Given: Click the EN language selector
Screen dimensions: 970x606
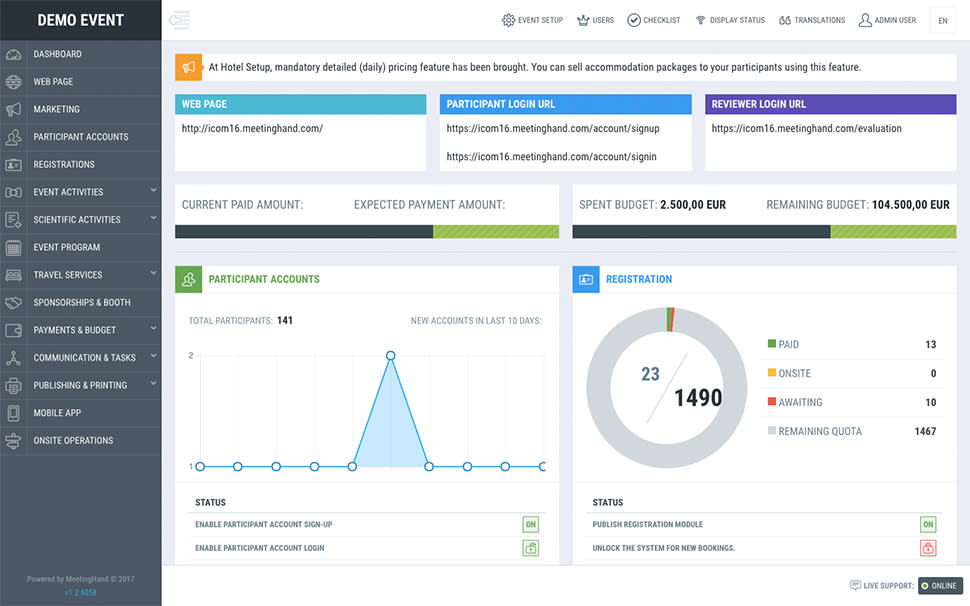Looking at the screenshot, I should tap(941, 19).
